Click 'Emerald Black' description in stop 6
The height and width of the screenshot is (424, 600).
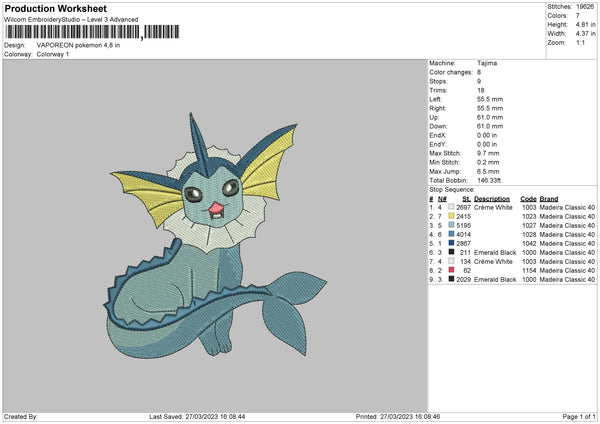click(x=495, y=253)
